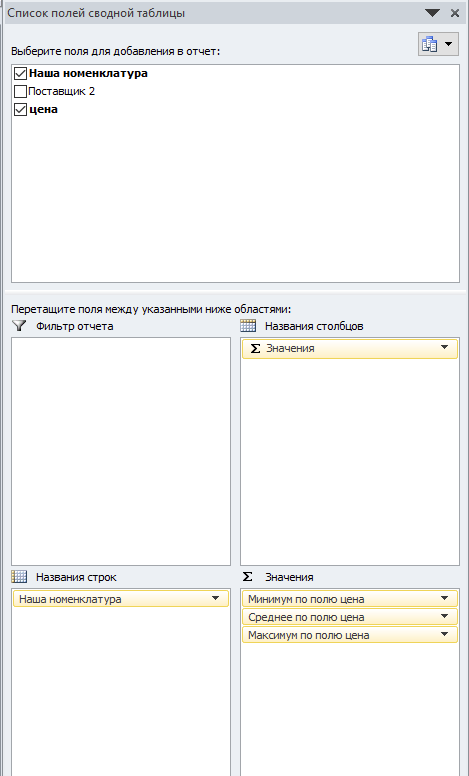This screenshot has width=469, height=776.
Task: Open the field list layout options button
Action: (438, 44)
